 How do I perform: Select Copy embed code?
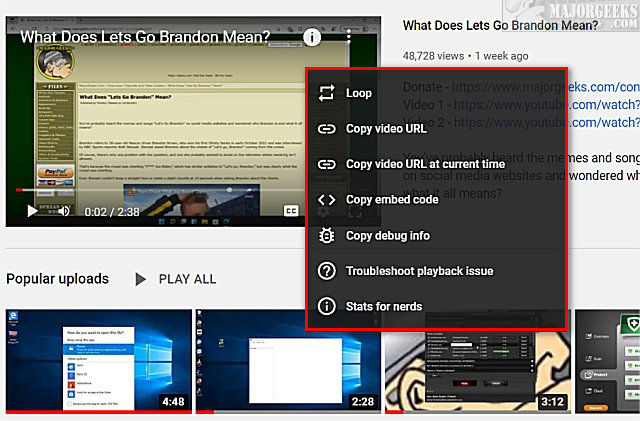click(x=436, y=200)
